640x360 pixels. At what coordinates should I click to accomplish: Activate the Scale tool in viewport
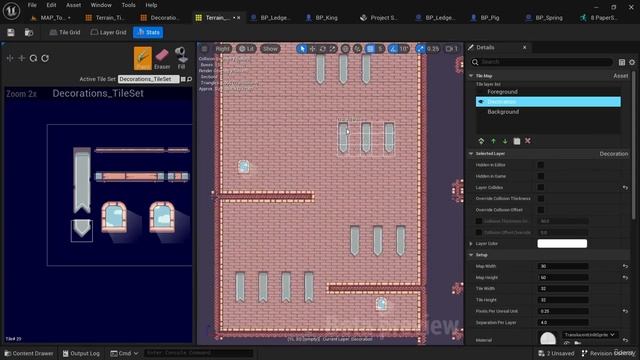333,49
